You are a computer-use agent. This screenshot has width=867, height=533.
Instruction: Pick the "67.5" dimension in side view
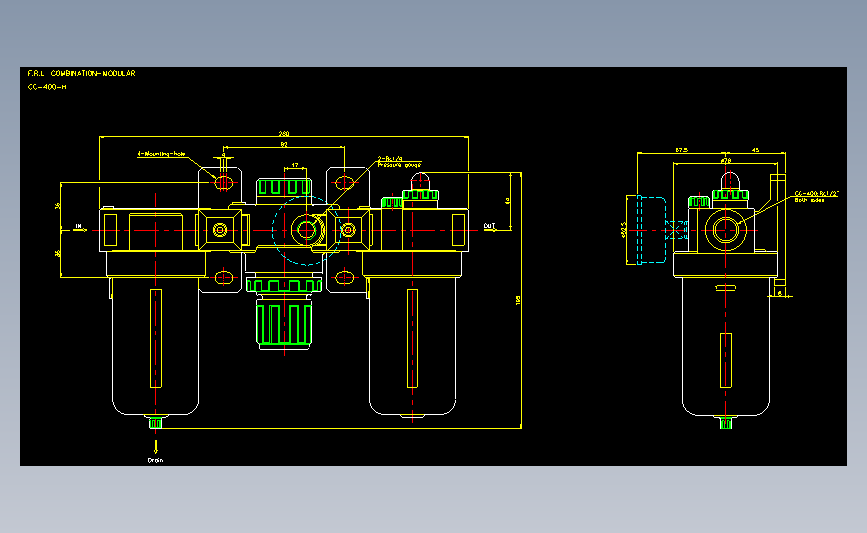tap(682, 150)
